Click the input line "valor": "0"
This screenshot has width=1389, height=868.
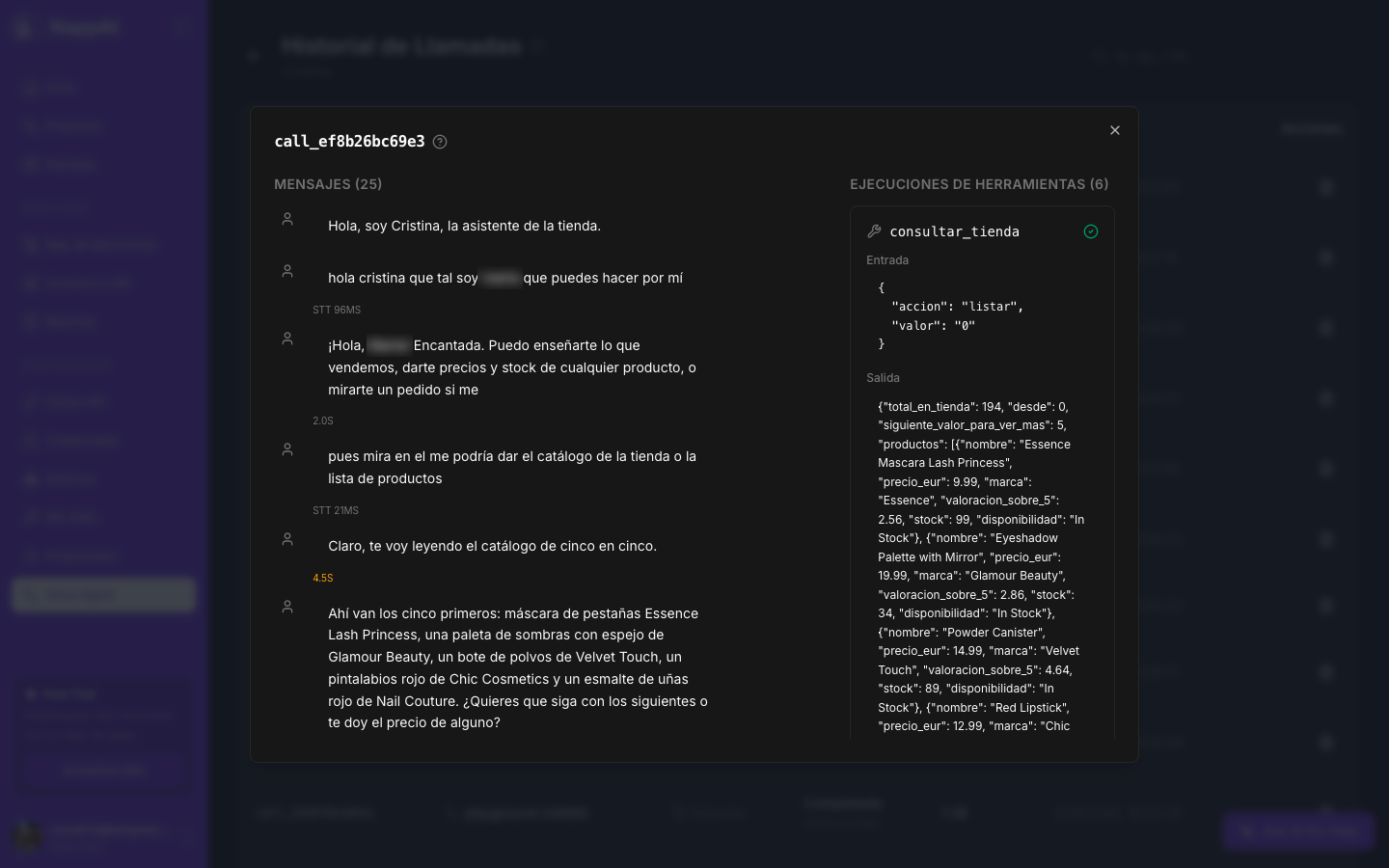(x=933, y=326)
